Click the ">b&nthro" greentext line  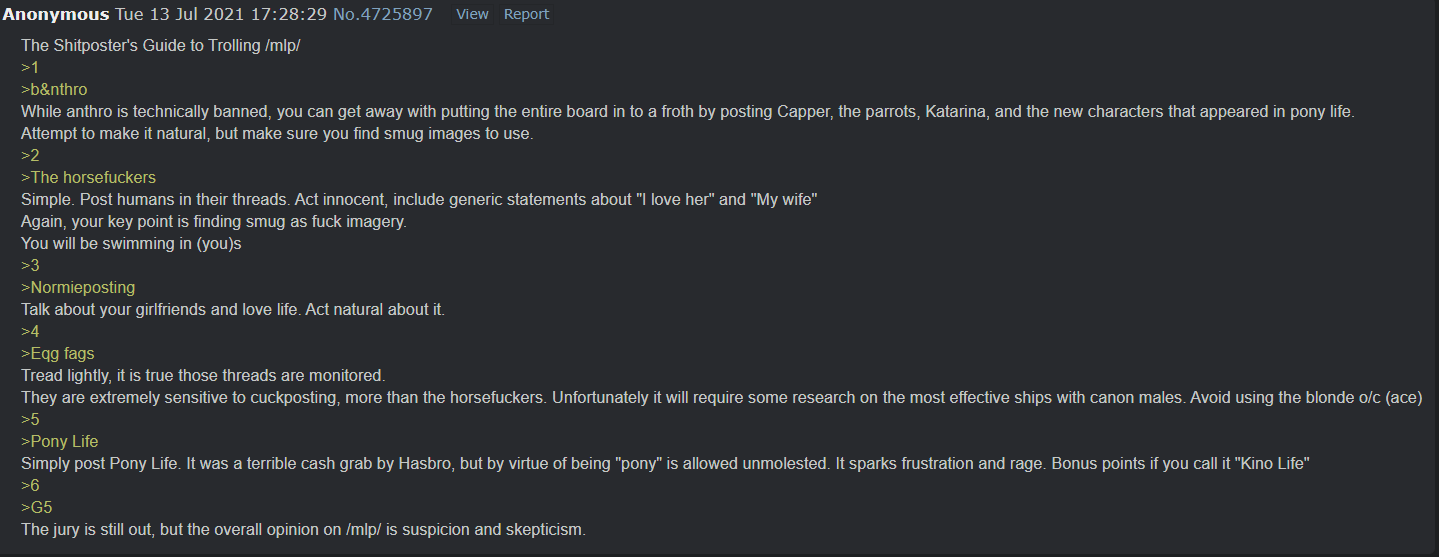[54, 90]
